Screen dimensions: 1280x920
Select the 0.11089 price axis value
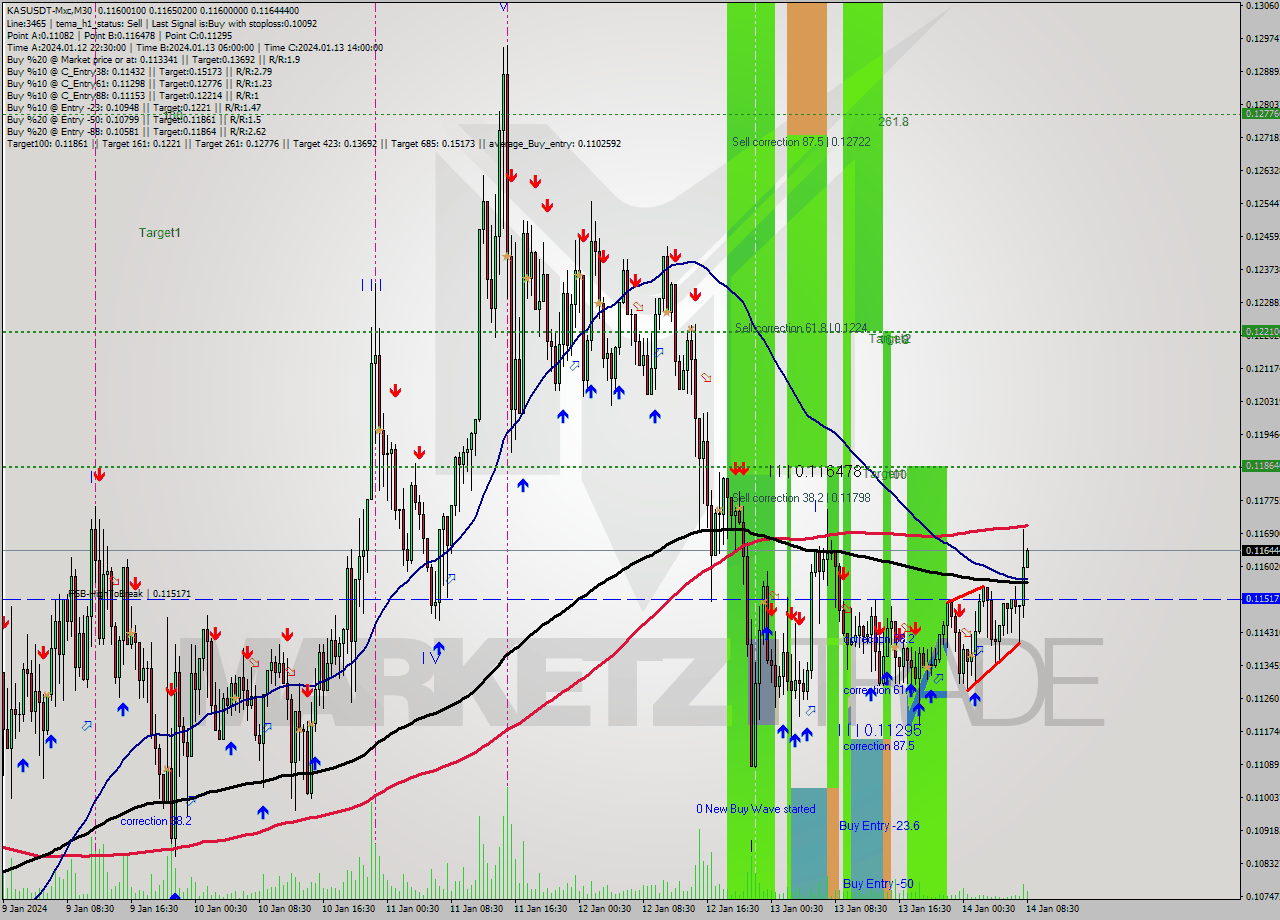[1262, 764]
